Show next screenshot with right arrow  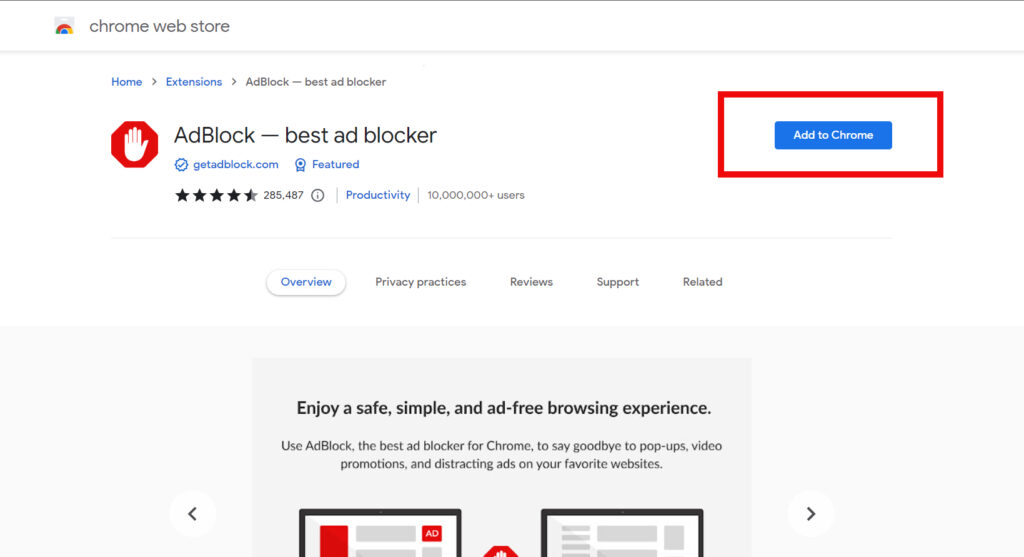click(810, 514)
